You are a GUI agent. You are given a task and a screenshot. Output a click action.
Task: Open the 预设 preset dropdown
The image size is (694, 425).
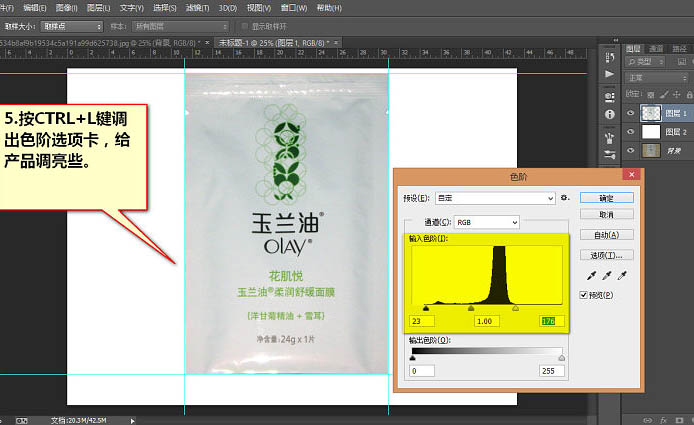495,198
